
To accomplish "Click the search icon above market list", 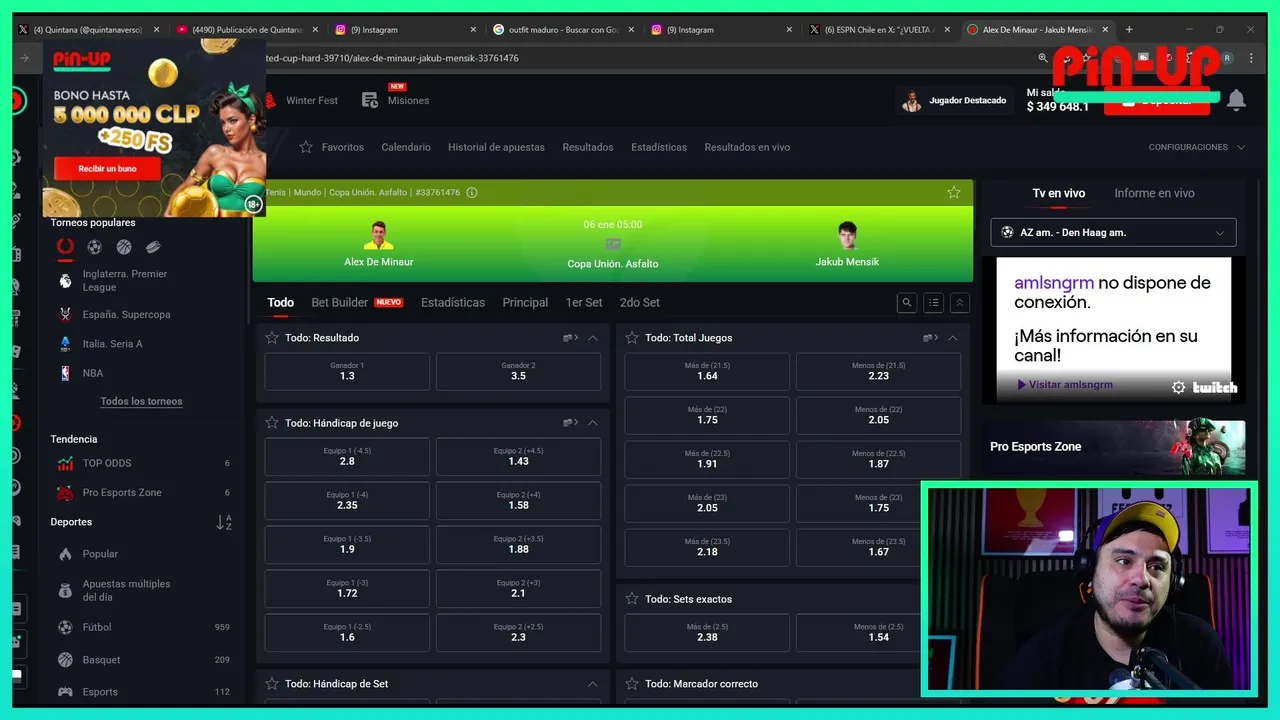I will pos(907,303).
